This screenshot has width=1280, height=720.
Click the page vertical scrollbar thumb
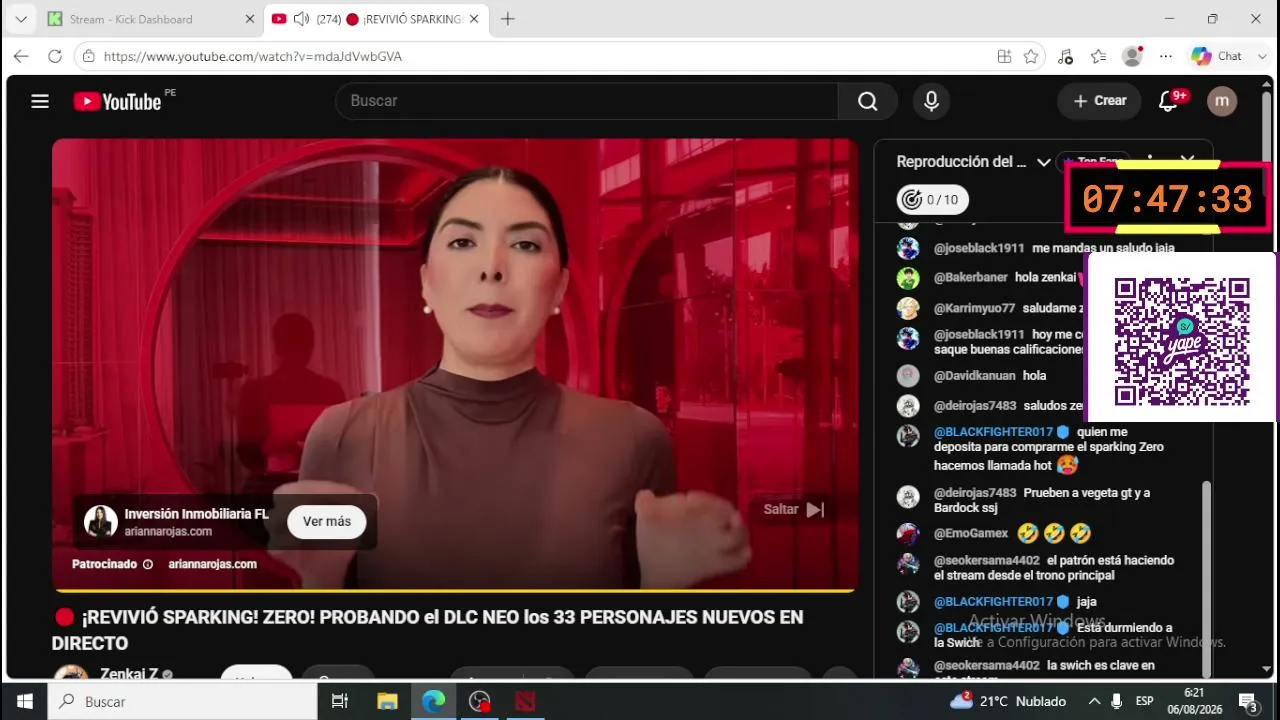1267,125
